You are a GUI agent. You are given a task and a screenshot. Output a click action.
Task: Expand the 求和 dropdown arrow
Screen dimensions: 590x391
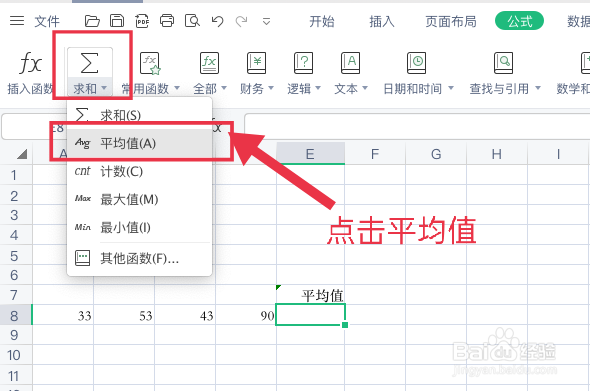pos(104,89)
